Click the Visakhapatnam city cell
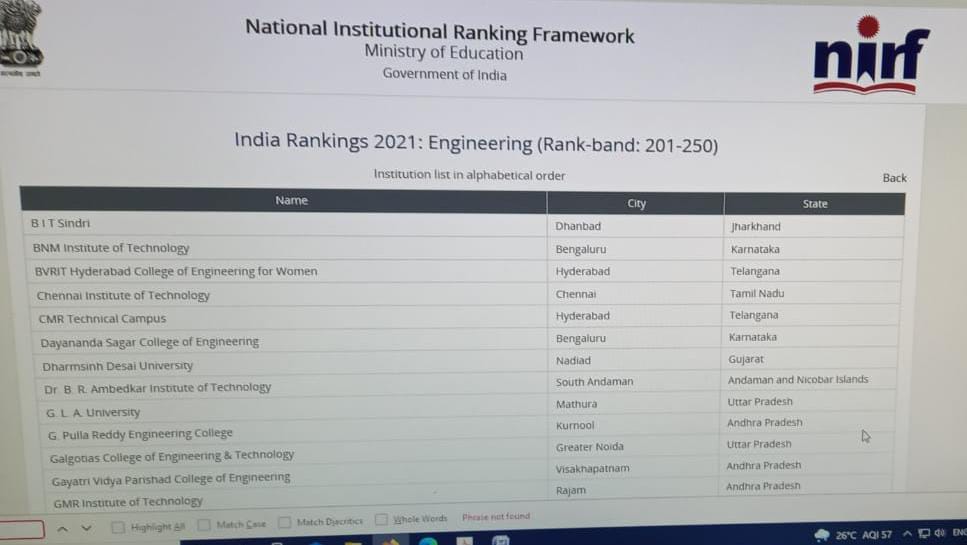The image size is (967, 545). click(x=592, y=469)
